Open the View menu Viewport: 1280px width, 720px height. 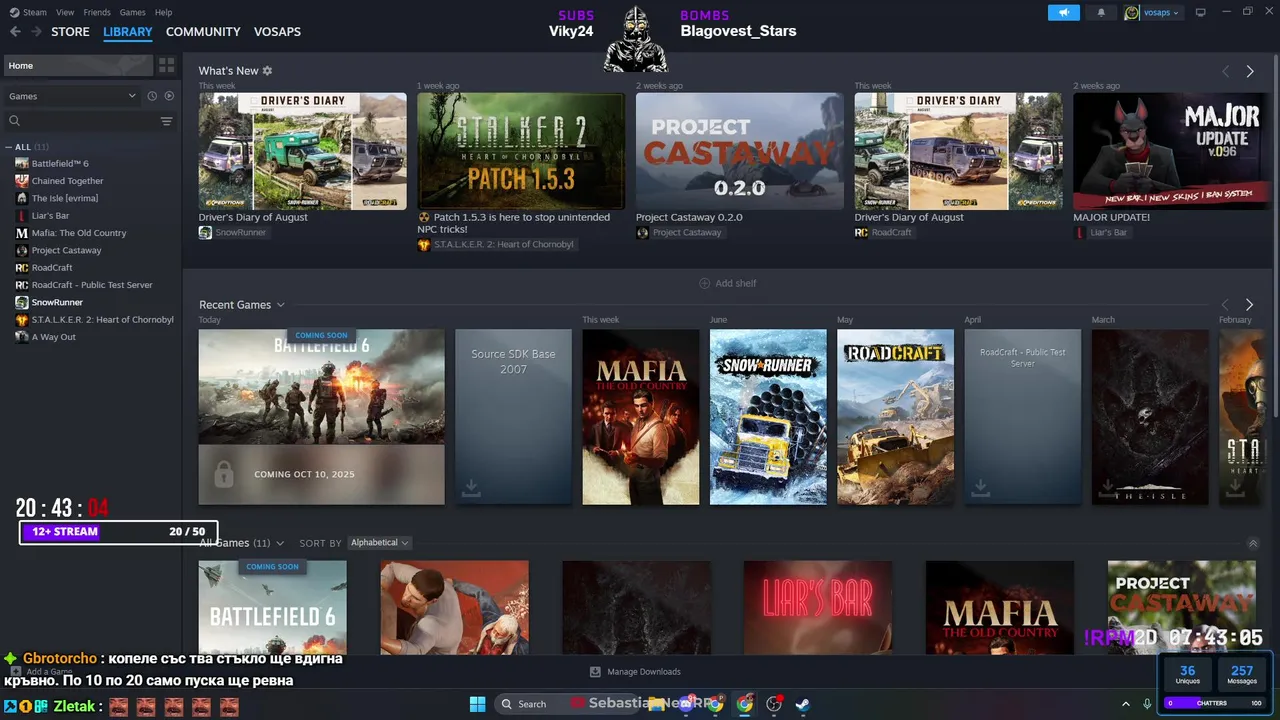(65, 12)
